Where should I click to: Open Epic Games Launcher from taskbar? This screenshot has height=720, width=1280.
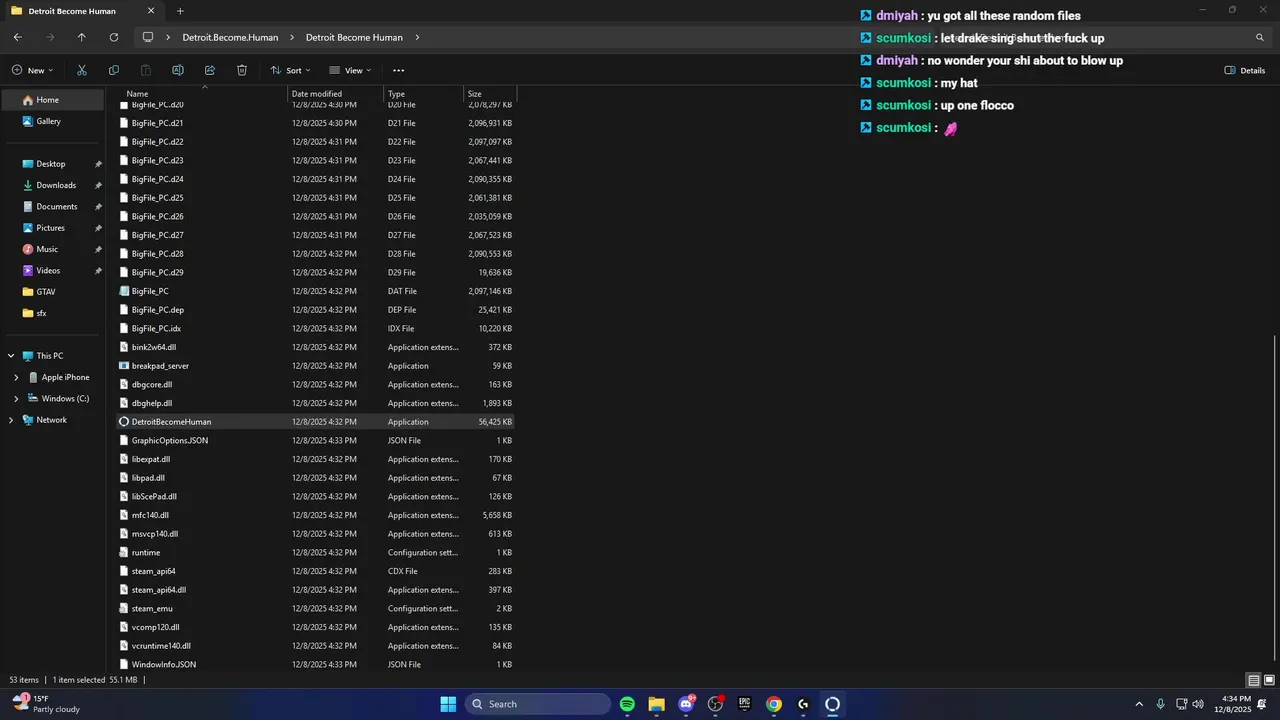pos(744,704)
